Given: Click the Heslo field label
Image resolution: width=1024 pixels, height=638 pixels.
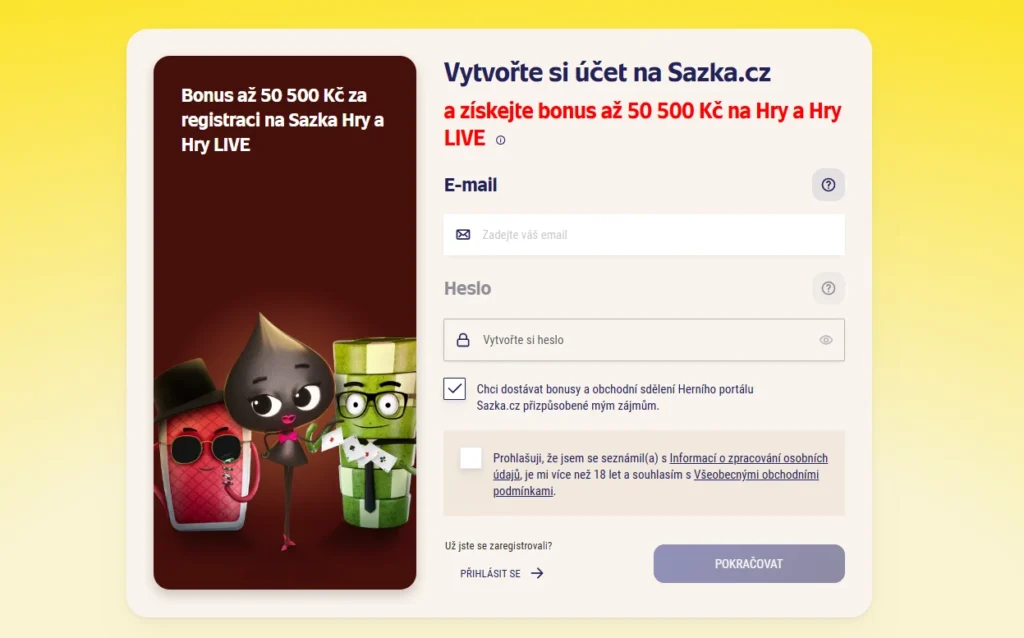Looking at the screenshot, I should (468, 288).
